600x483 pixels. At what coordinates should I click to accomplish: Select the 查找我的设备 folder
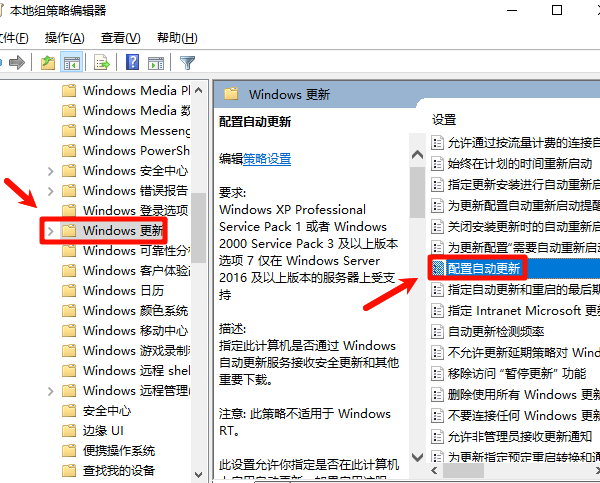click(x=108, y=470)
